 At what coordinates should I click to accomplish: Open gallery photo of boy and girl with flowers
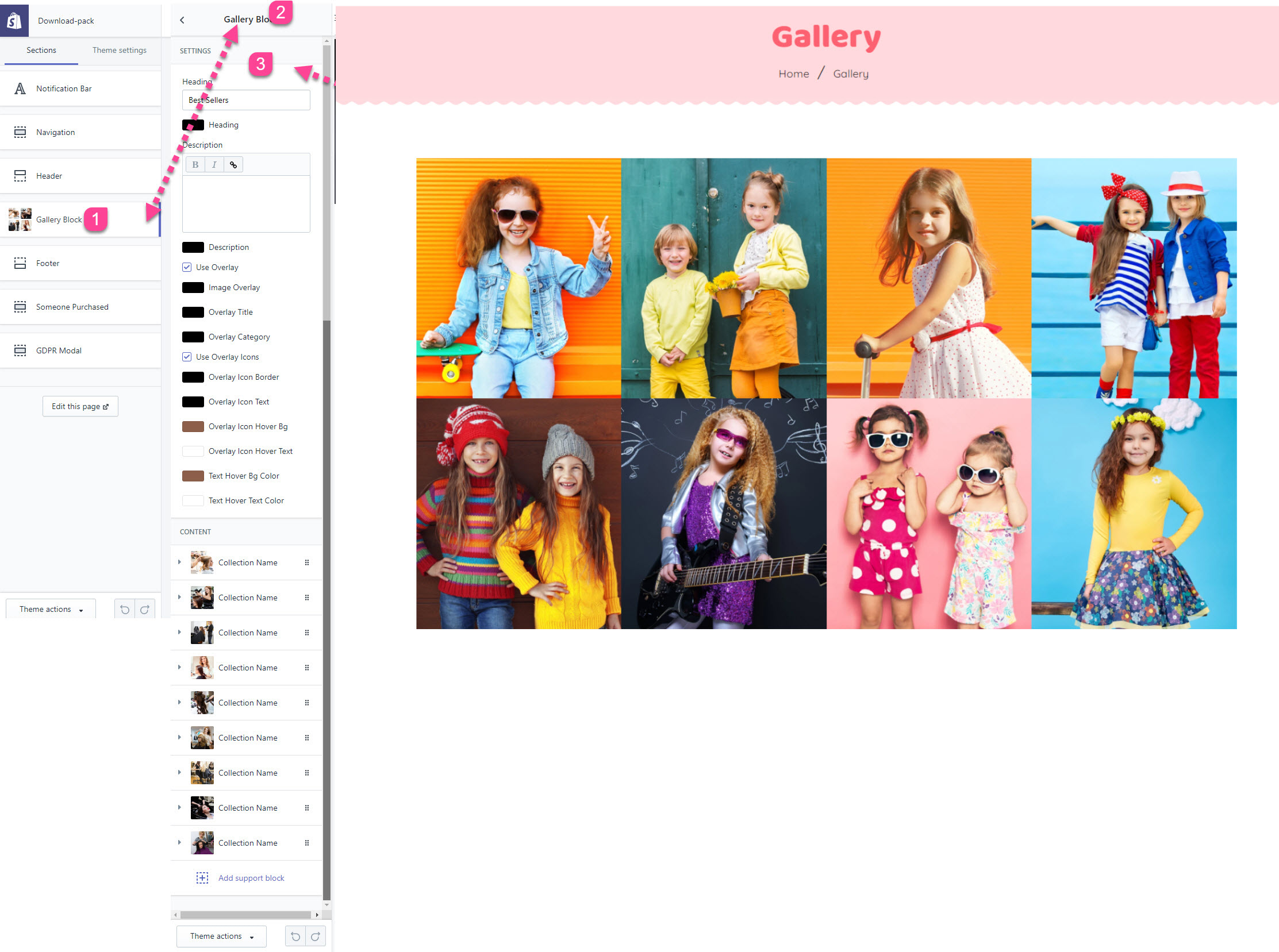click(724, 277)
